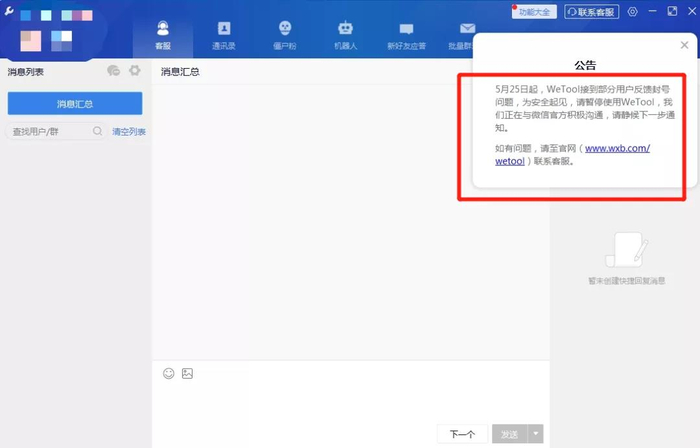Click the 暂未创建快捷回复消息 text
The width and height of the screenshot is (700, 448).
tap(627, 281)
